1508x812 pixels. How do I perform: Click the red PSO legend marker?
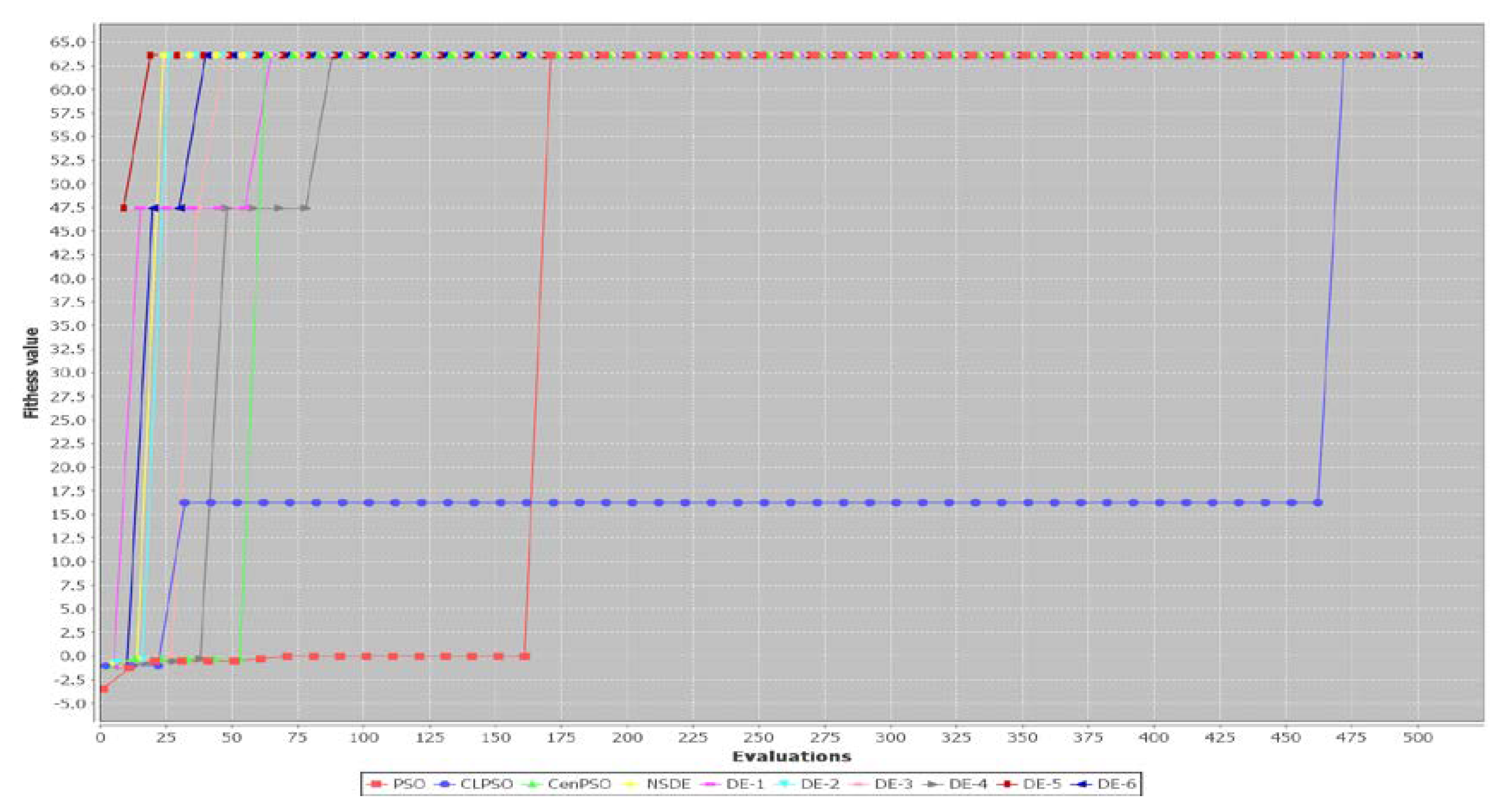pyautogui.click(x=376, y=784)
